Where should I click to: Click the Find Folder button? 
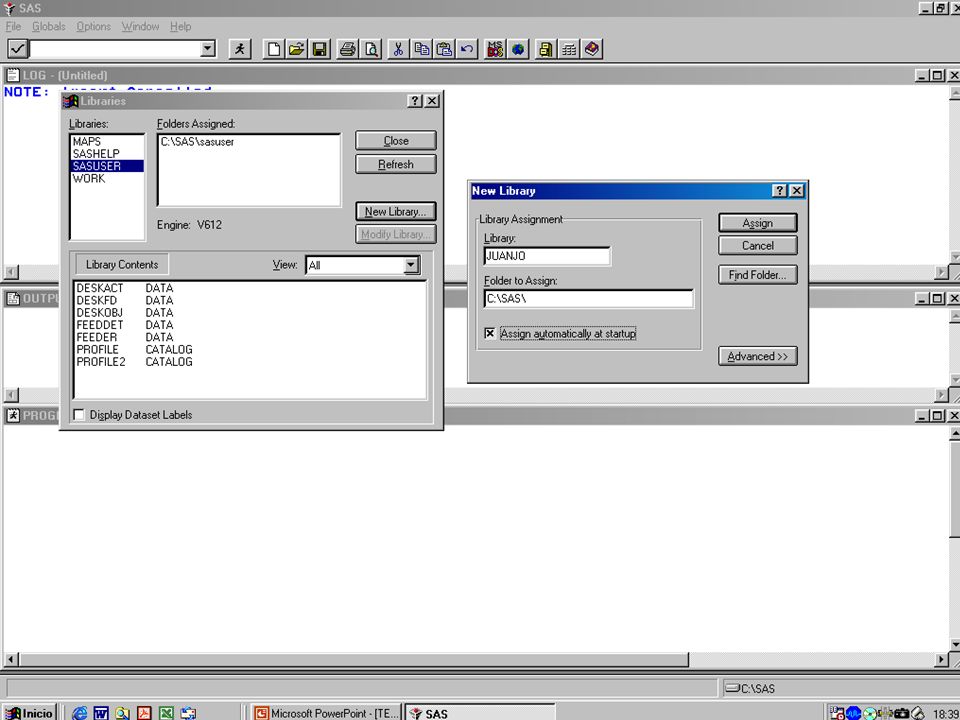(758, 275)
